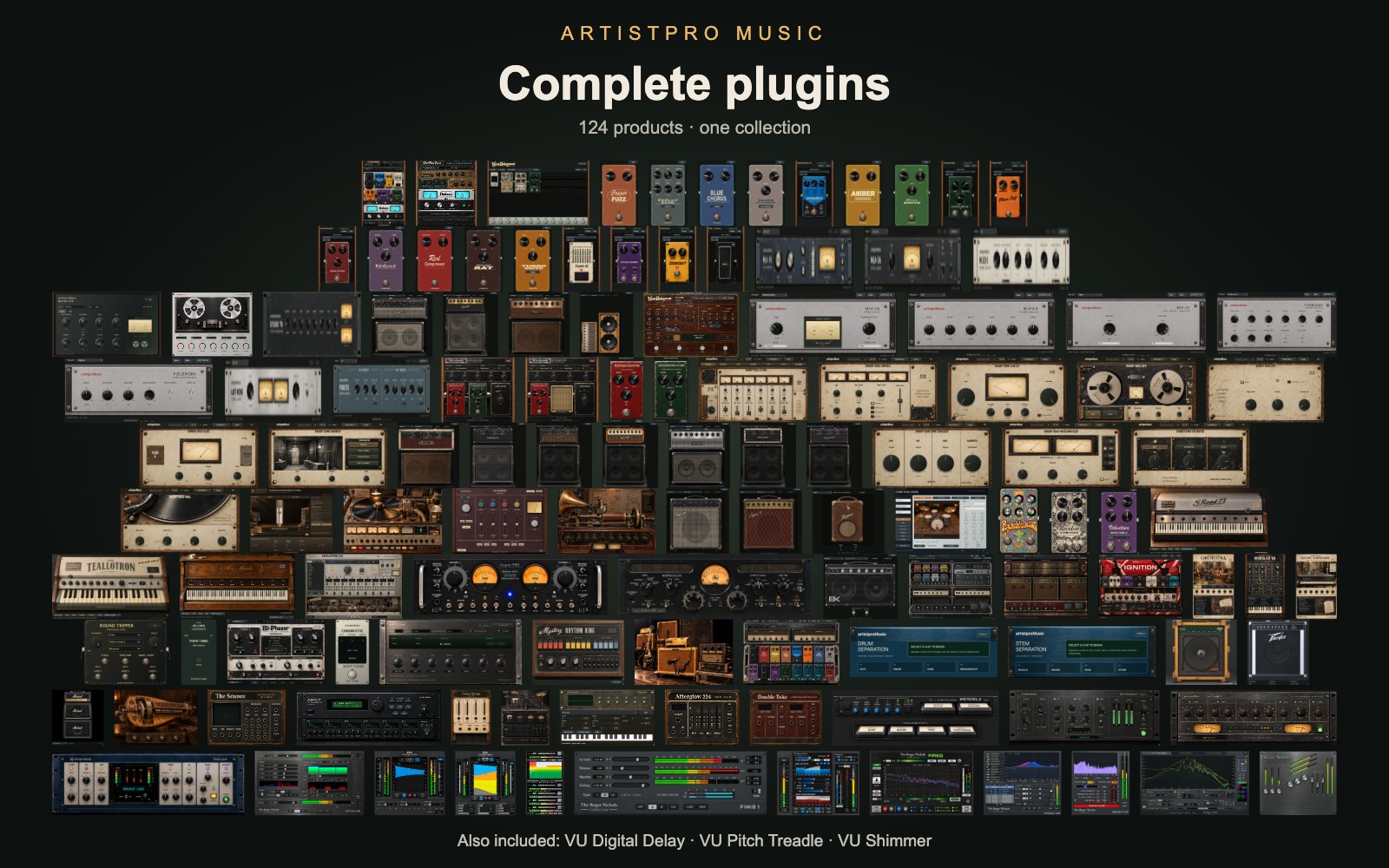The height and width of the screenshot is (868, 1389).
Task: Select the Roger Nichols Freq EQ thumbnail
Action: pos(921,782)
